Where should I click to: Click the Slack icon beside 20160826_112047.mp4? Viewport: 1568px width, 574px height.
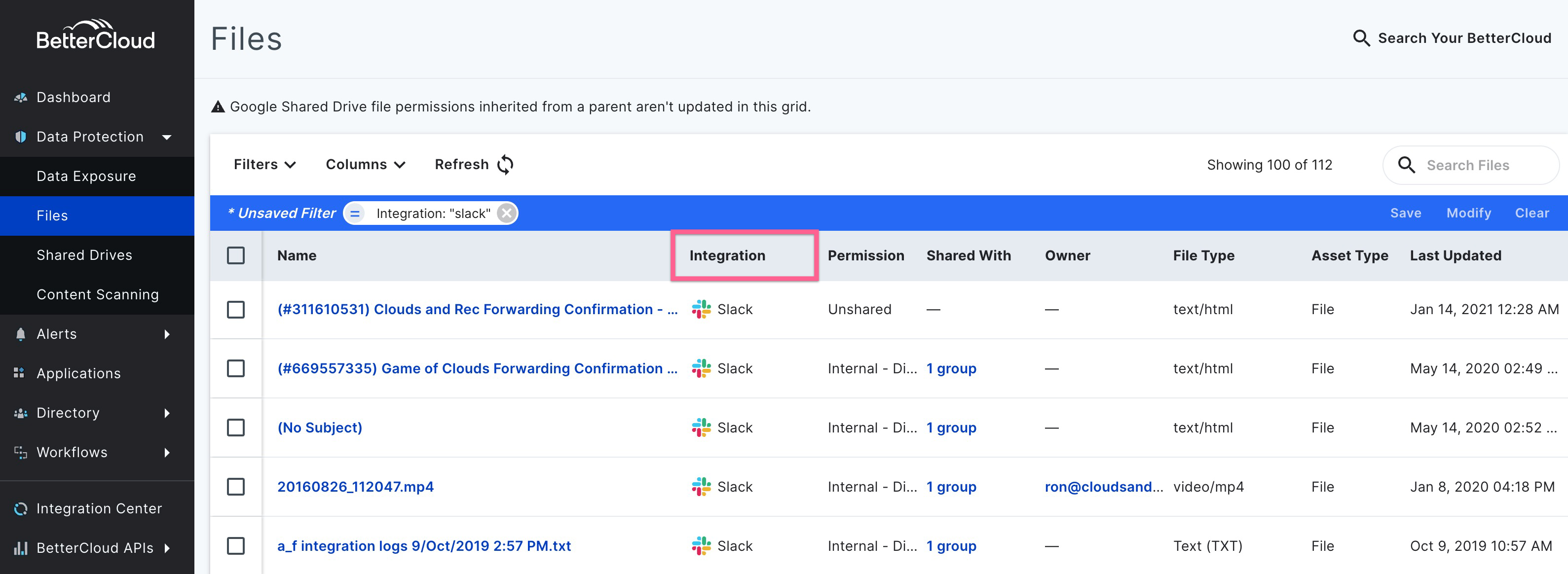(x=701, y=486)
